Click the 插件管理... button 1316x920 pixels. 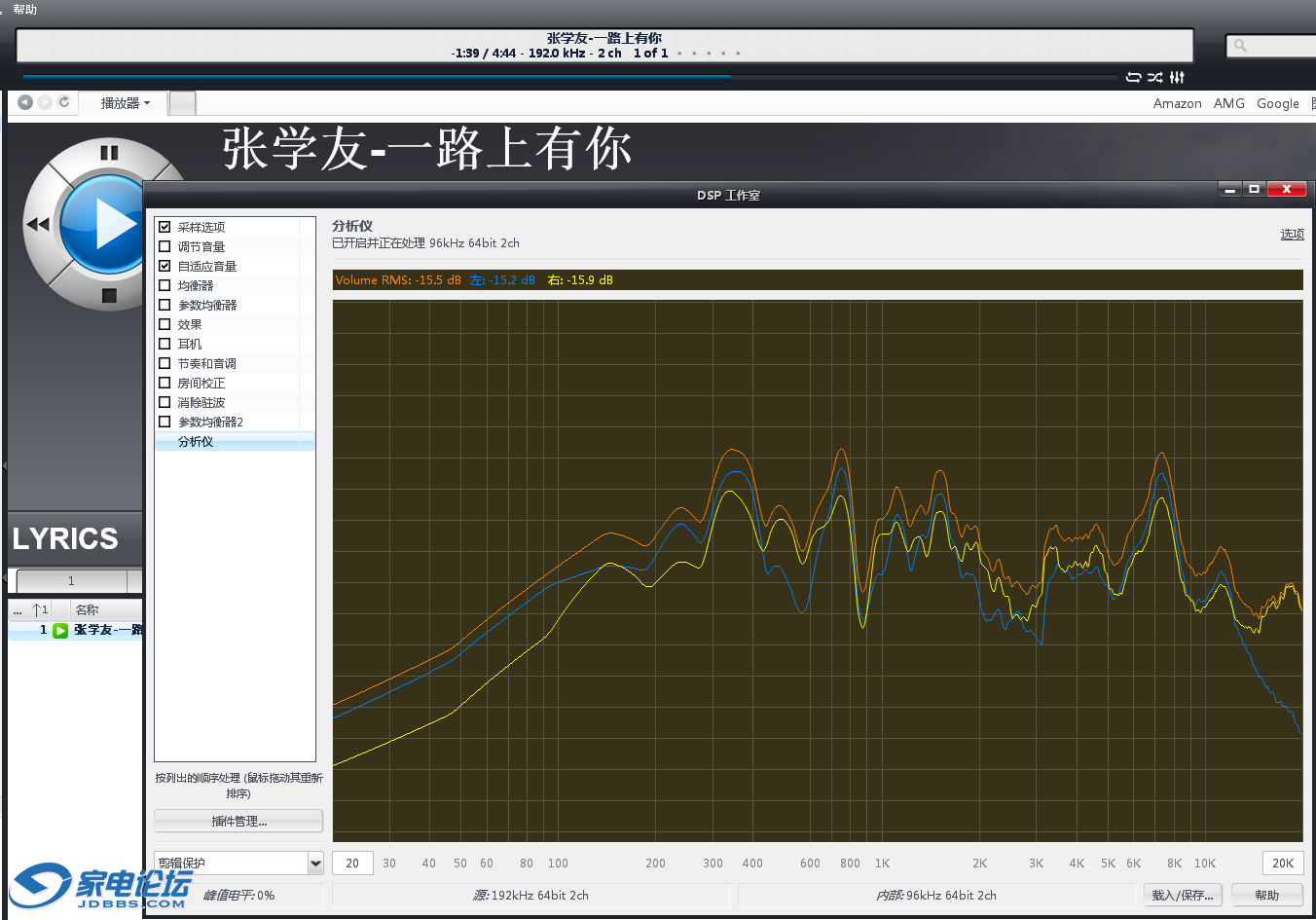(238, 822)
